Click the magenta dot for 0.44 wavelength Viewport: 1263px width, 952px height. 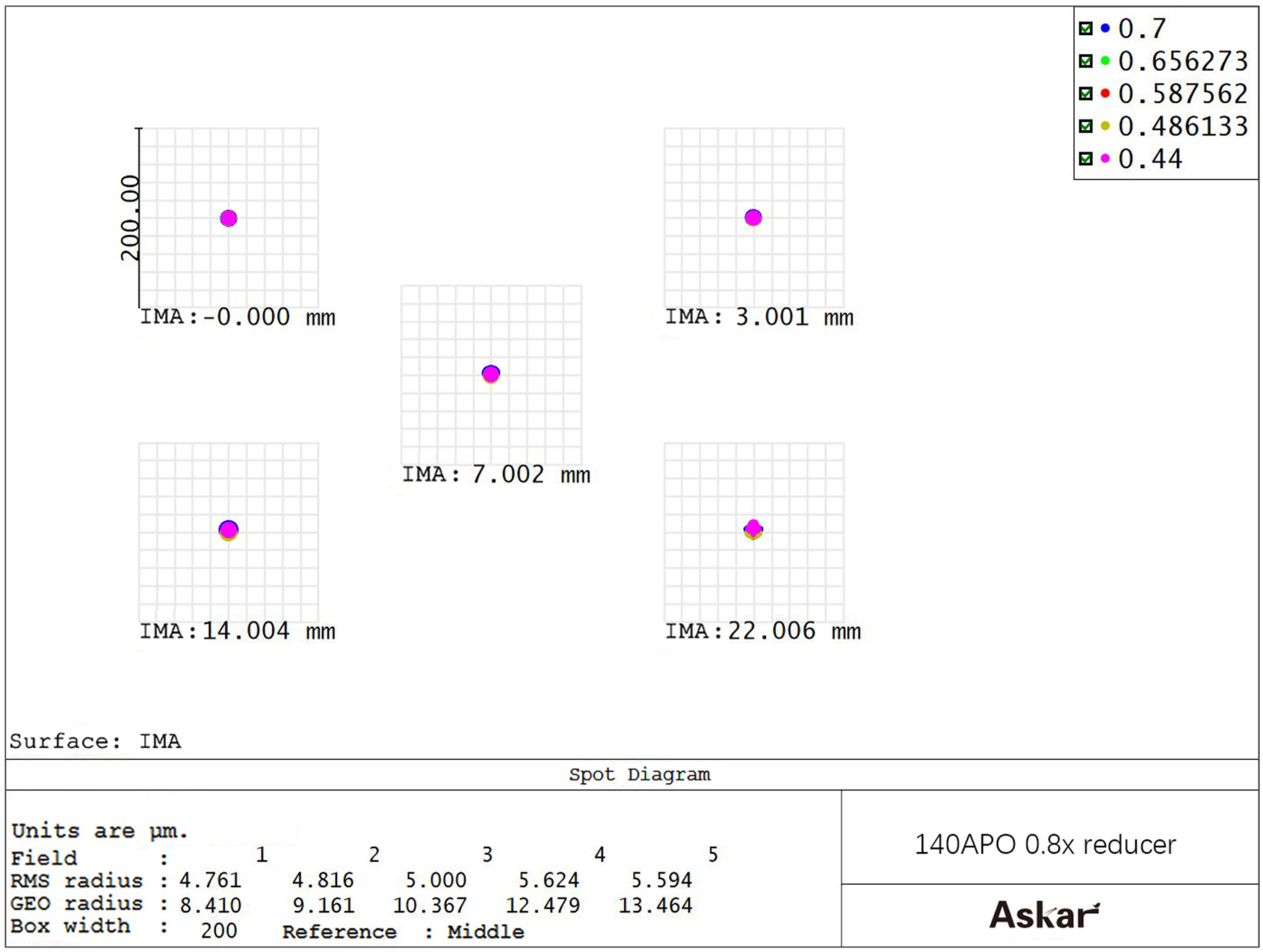(1105, 159)
